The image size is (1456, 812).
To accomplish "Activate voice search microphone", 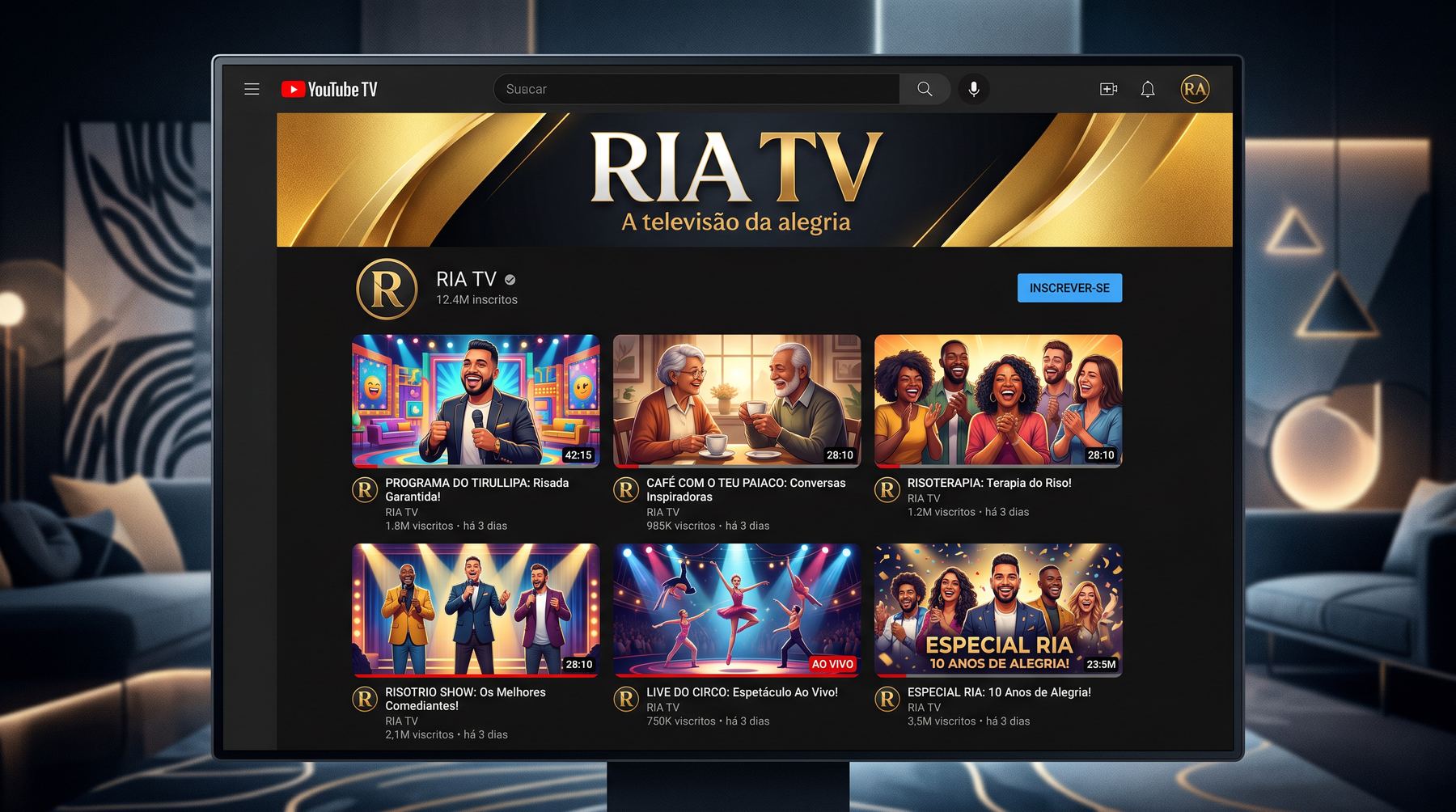I will coord(974,89).
